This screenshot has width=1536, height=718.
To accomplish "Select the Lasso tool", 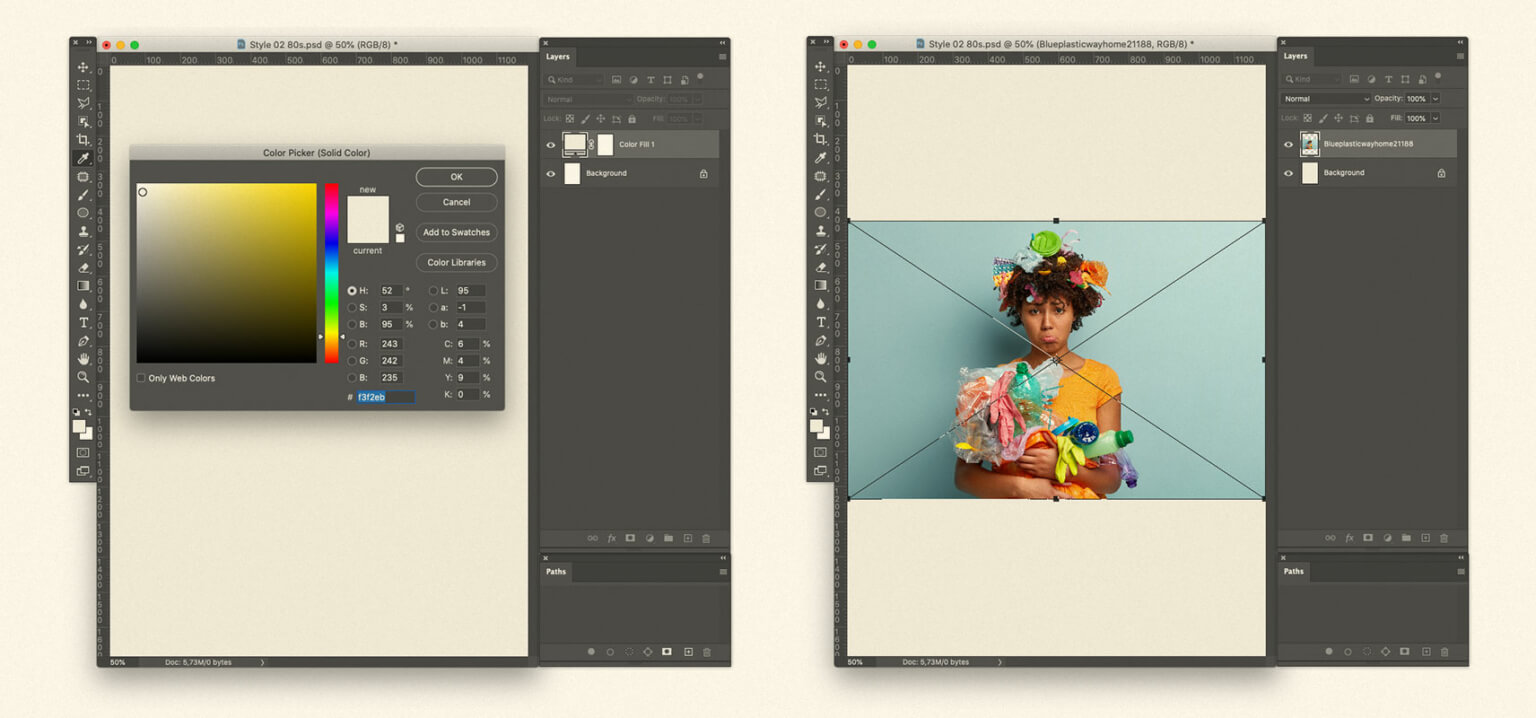I will (x=83, y=103).
